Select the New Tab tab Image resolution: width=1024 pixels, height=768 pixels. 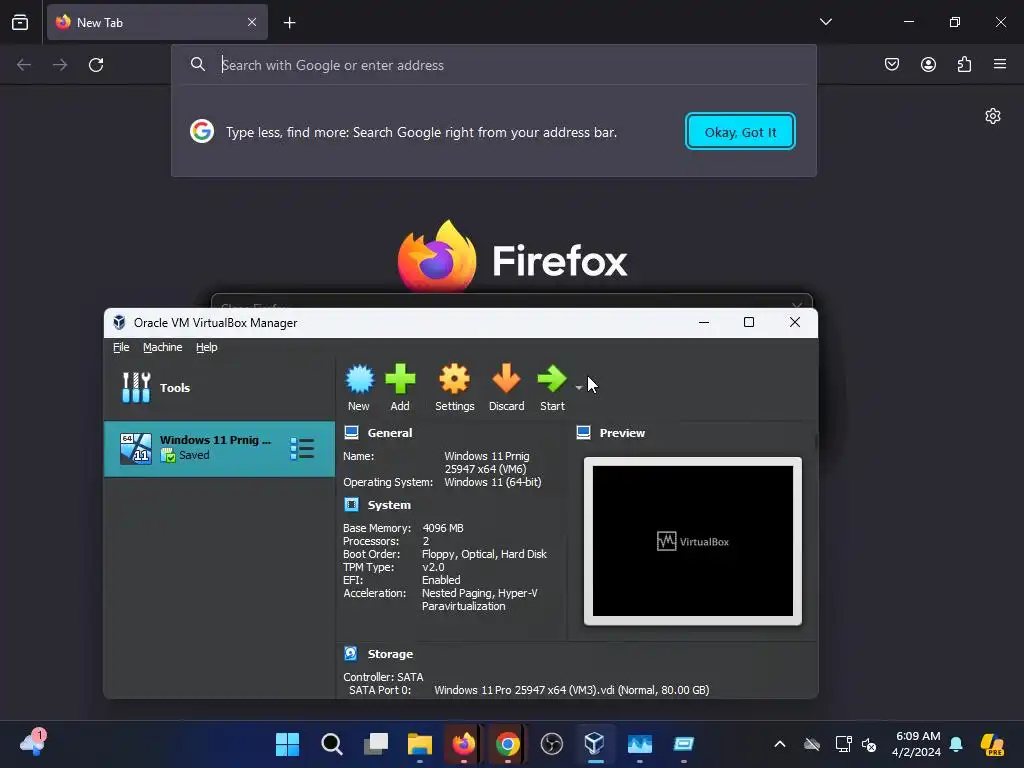[157, 22]
